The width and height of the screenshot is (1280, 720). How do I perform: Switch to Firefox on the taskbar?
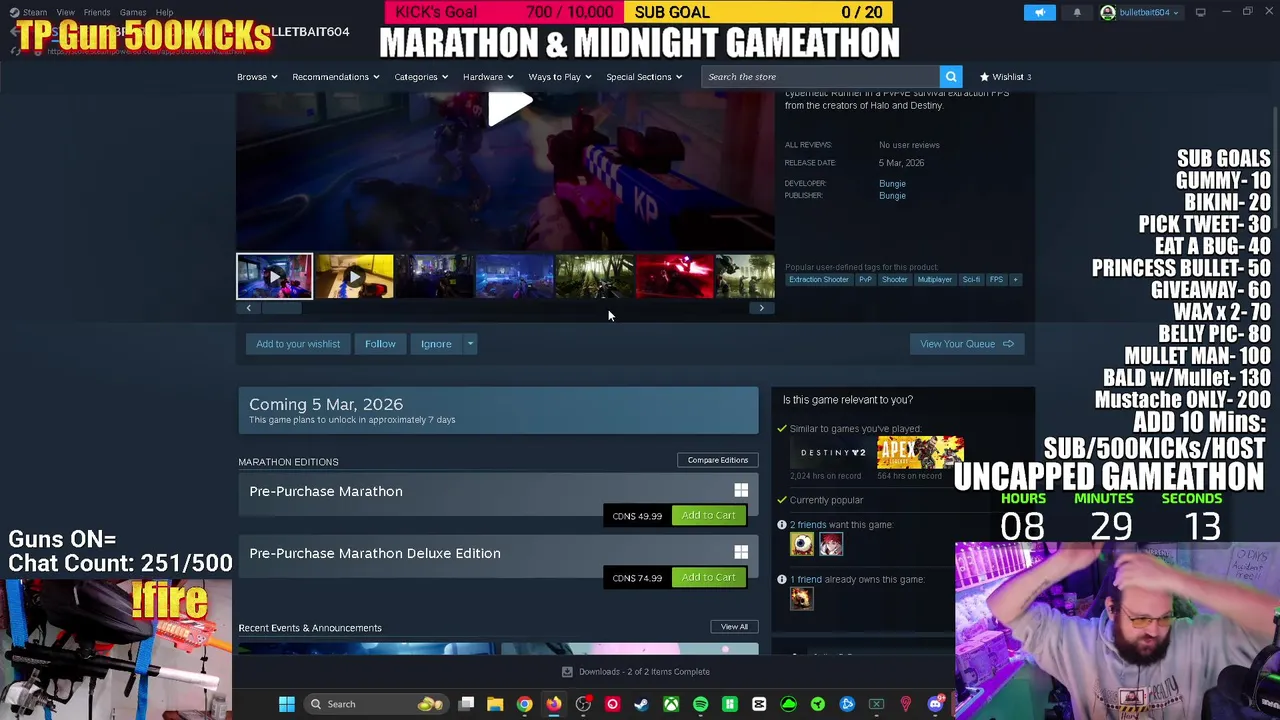tap(553, 704)
